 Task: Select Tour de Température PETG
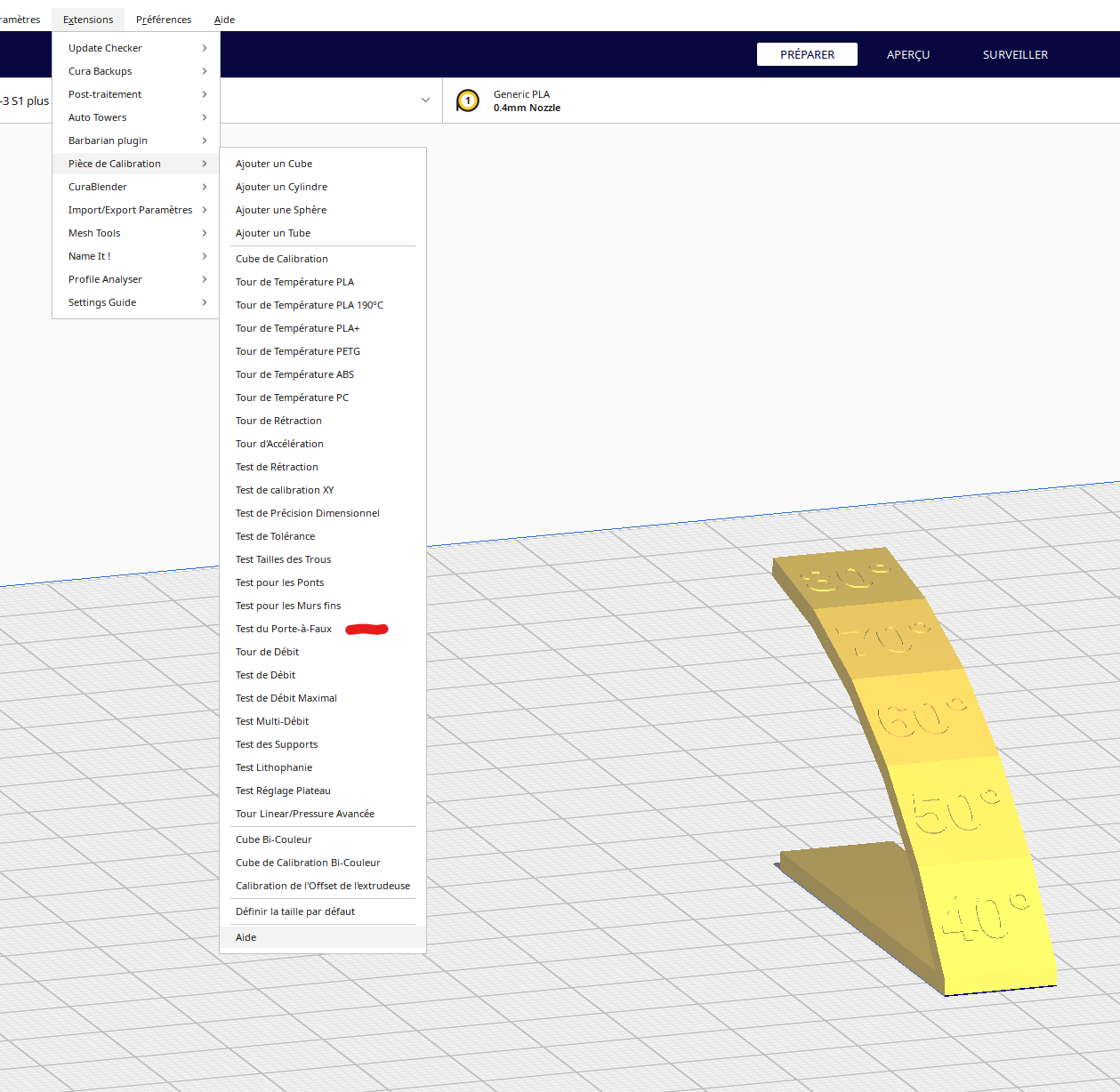point(323,351)
